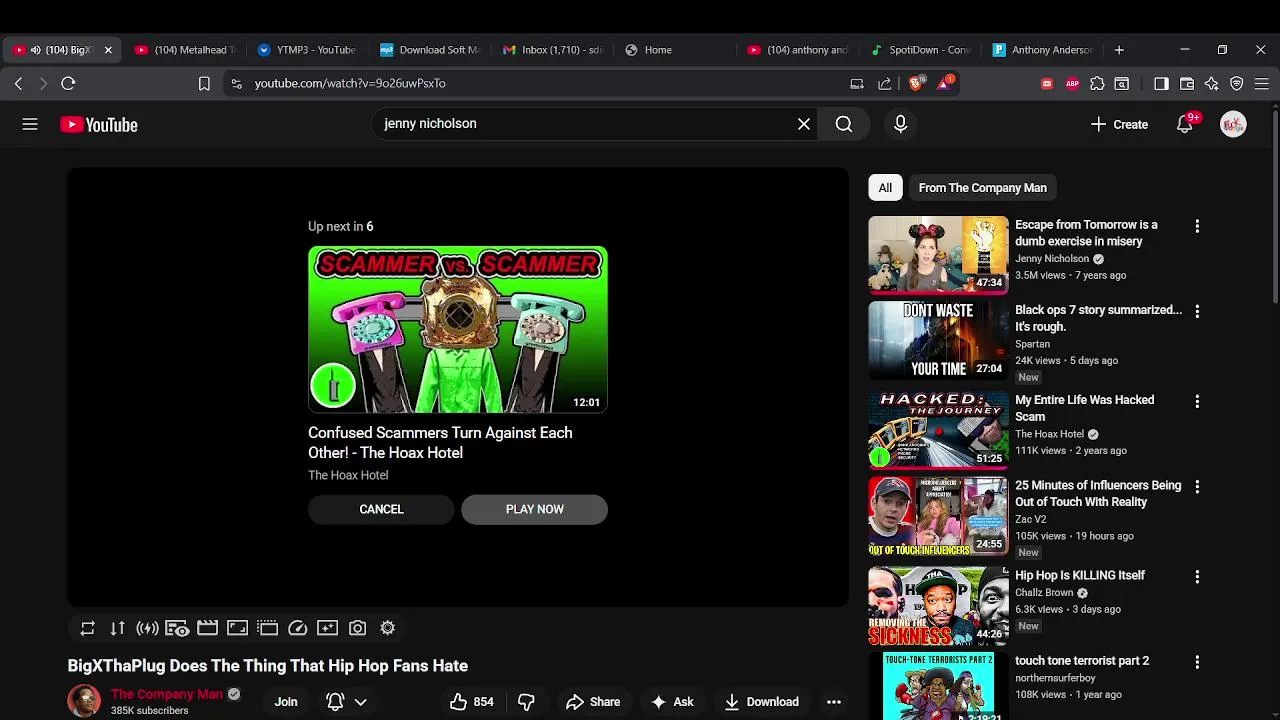Select the All filter chip
The width and height of the screenshot is (1280, 720).
(x=885, y=188)
